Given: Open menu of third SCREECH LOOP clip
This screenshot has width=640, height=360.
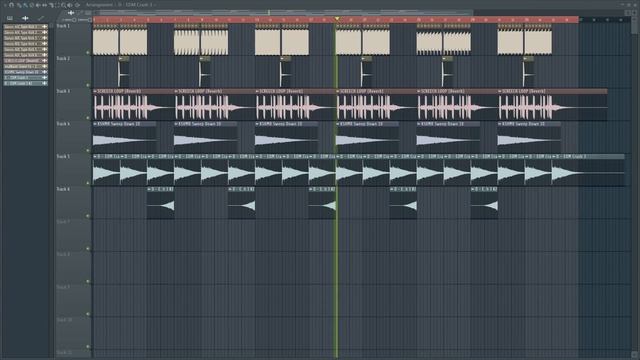Looking at the screenshot, I should pos(257,91).
